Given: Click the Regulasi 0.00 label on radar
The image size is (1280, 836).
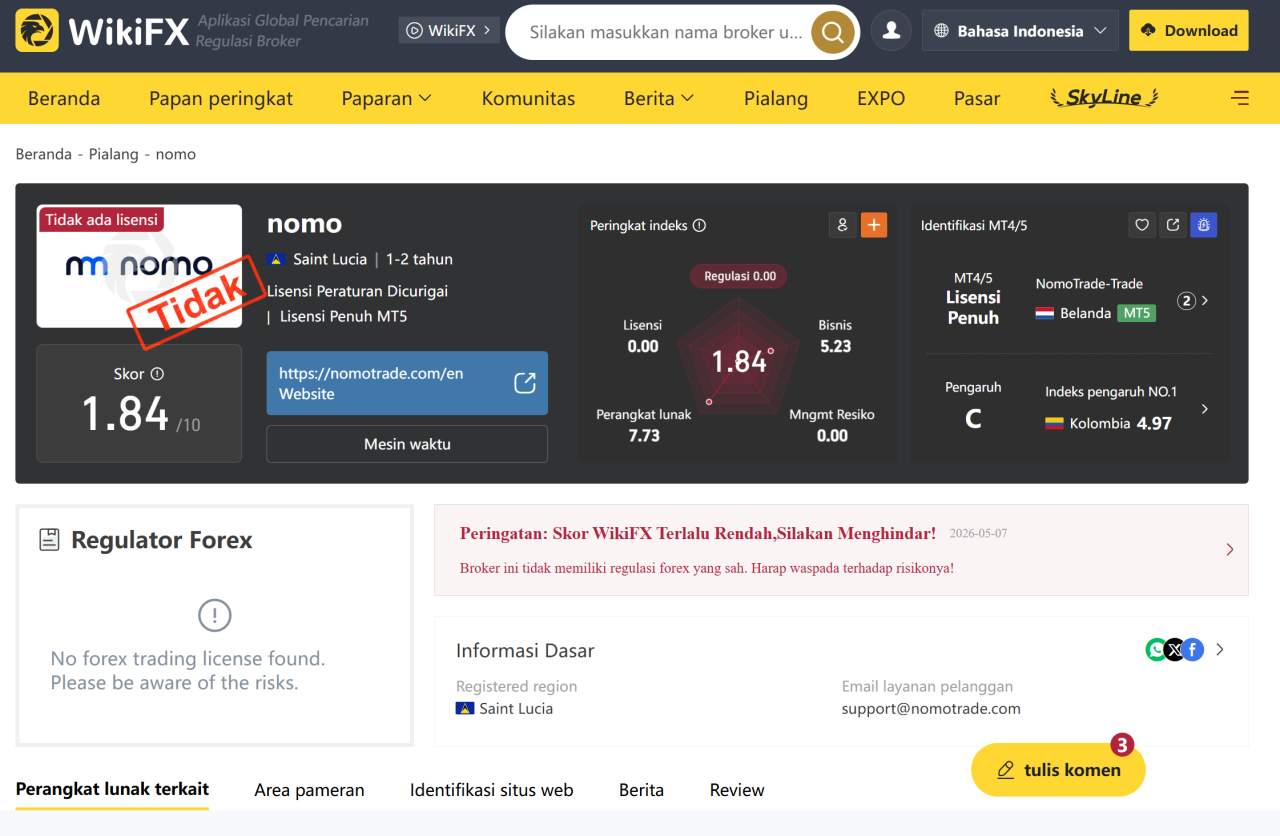Looking at the screenshot, I should tap(739, 276).
